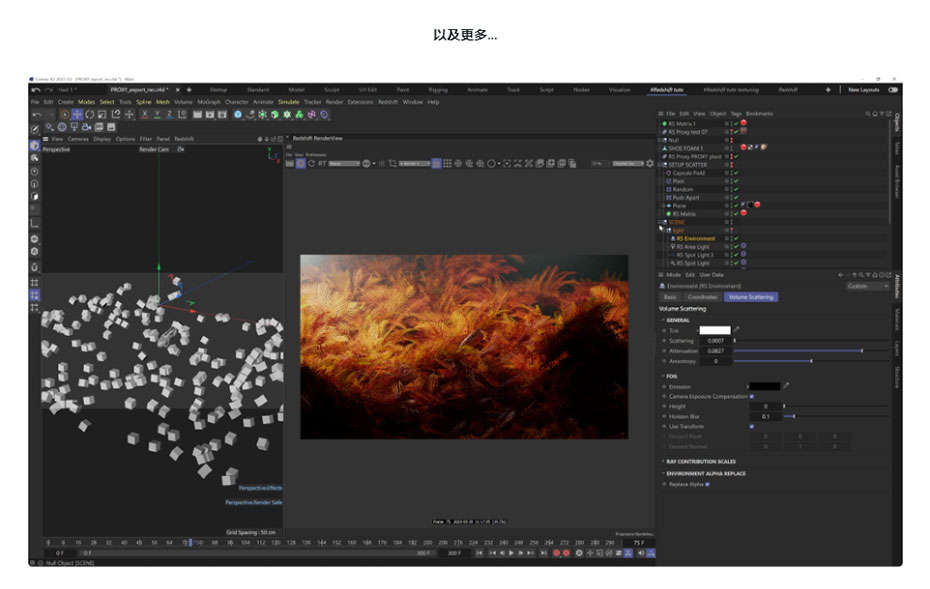
Task: Open Edit Render Settings clapper icon
Action: click(222, 114)
